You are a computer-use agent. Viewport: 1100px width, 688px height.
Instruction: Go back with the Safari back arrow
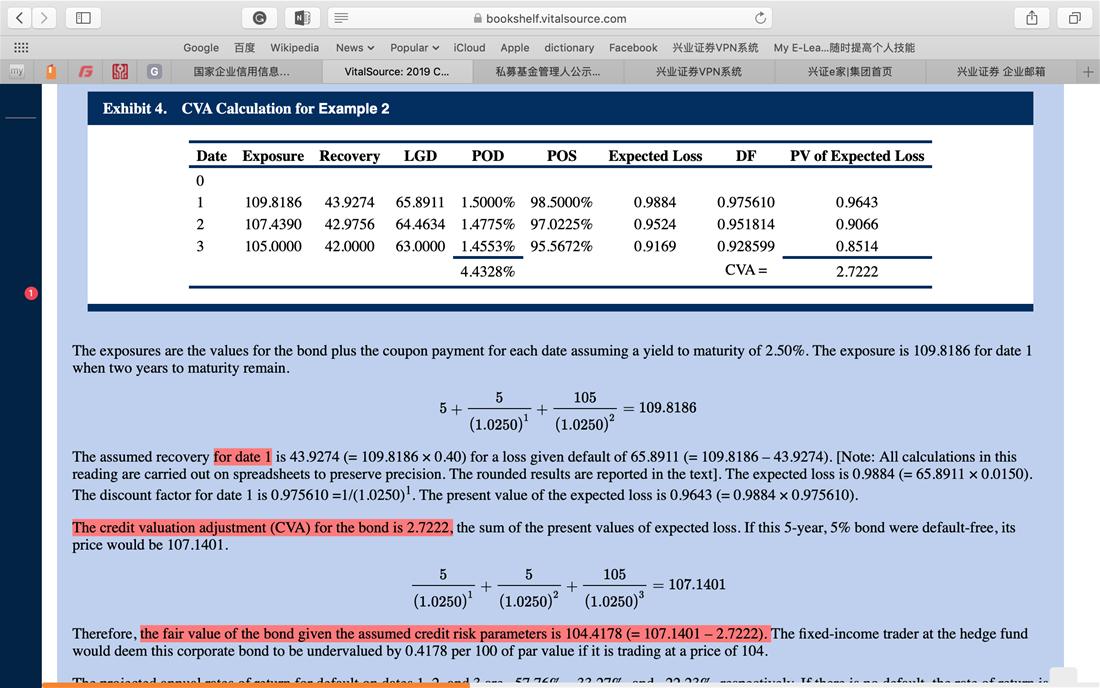[x=20, y=18]
